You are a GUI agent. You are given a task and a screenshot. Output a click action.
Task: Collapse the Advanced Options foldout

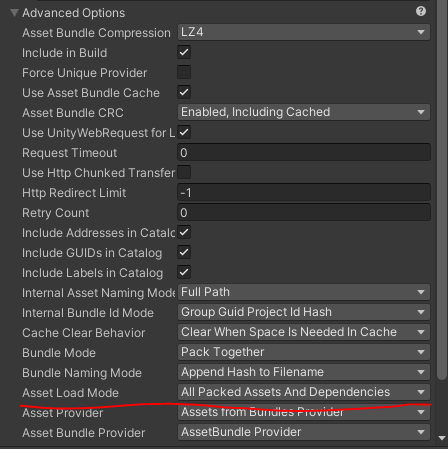(14, 13)
